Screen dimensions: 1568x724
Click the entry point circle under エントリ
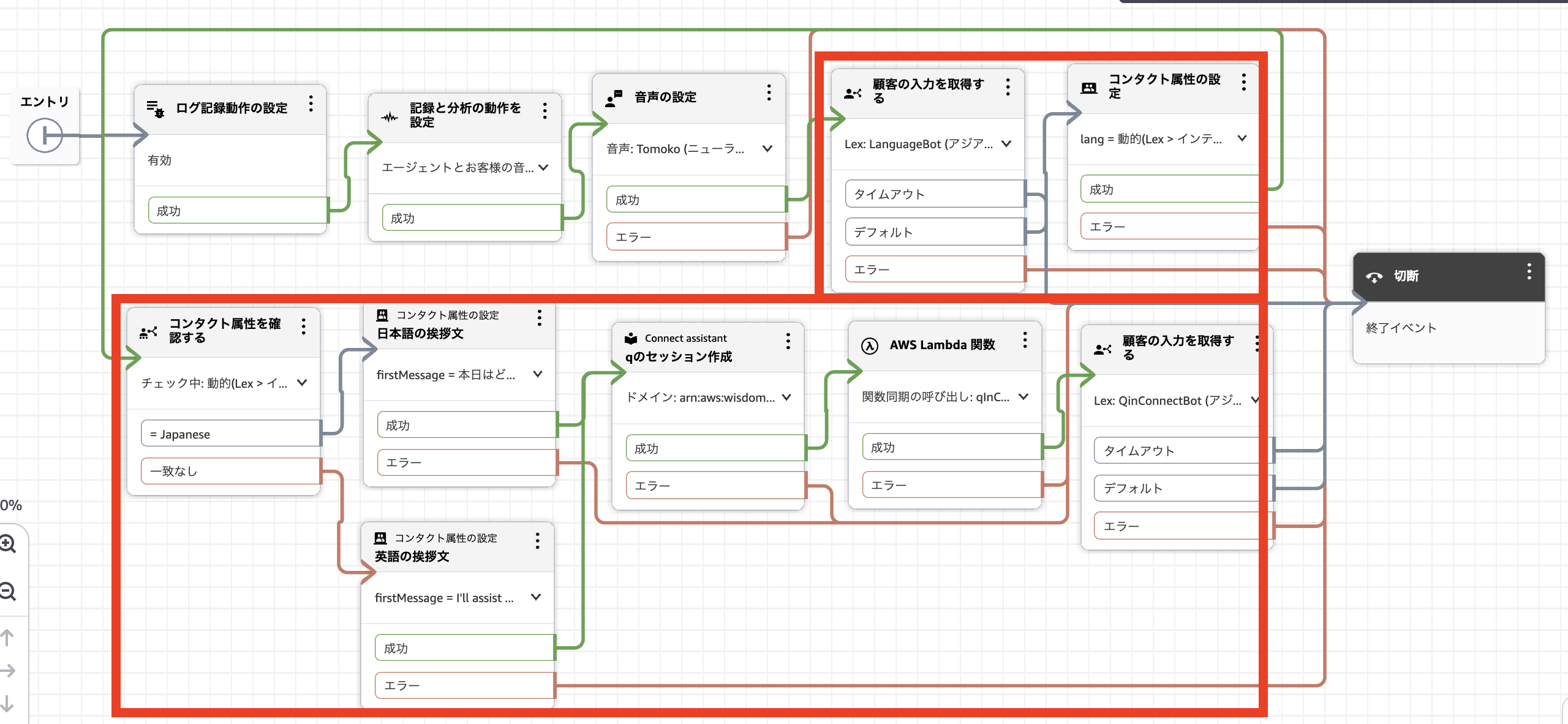(x=45, y=135)
